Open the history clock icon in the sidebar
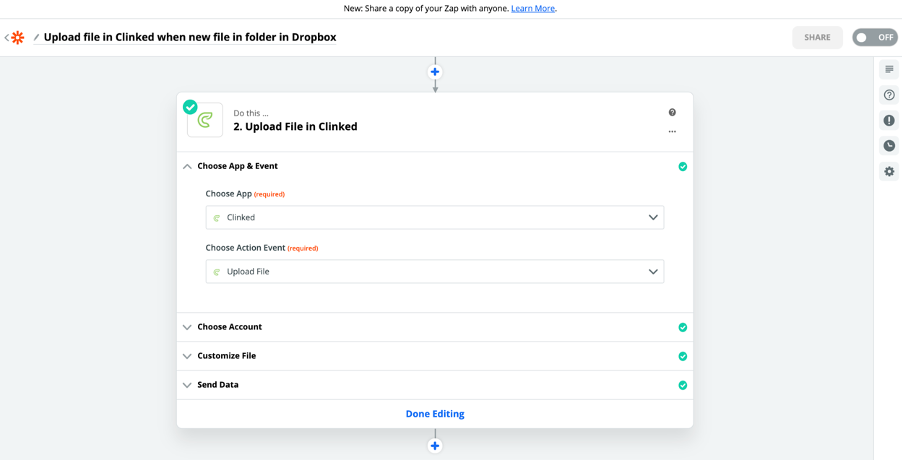 (888, 146)
